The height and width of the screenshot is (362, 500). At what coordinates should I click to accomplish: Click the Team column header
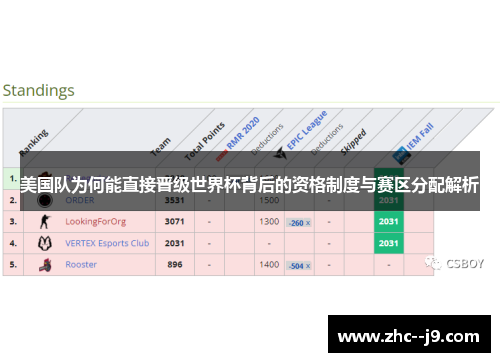pos(161,147)
